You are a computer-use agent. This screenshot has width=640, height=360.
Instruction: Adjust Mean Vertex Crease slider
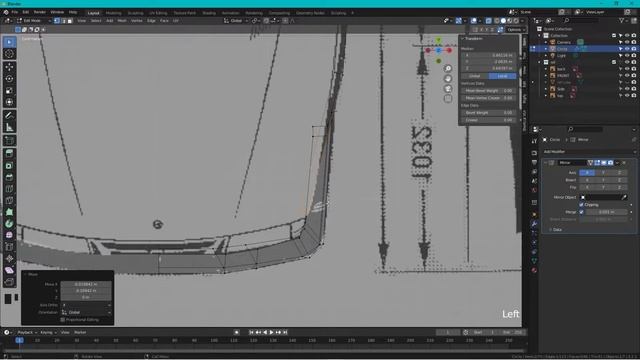488,98
